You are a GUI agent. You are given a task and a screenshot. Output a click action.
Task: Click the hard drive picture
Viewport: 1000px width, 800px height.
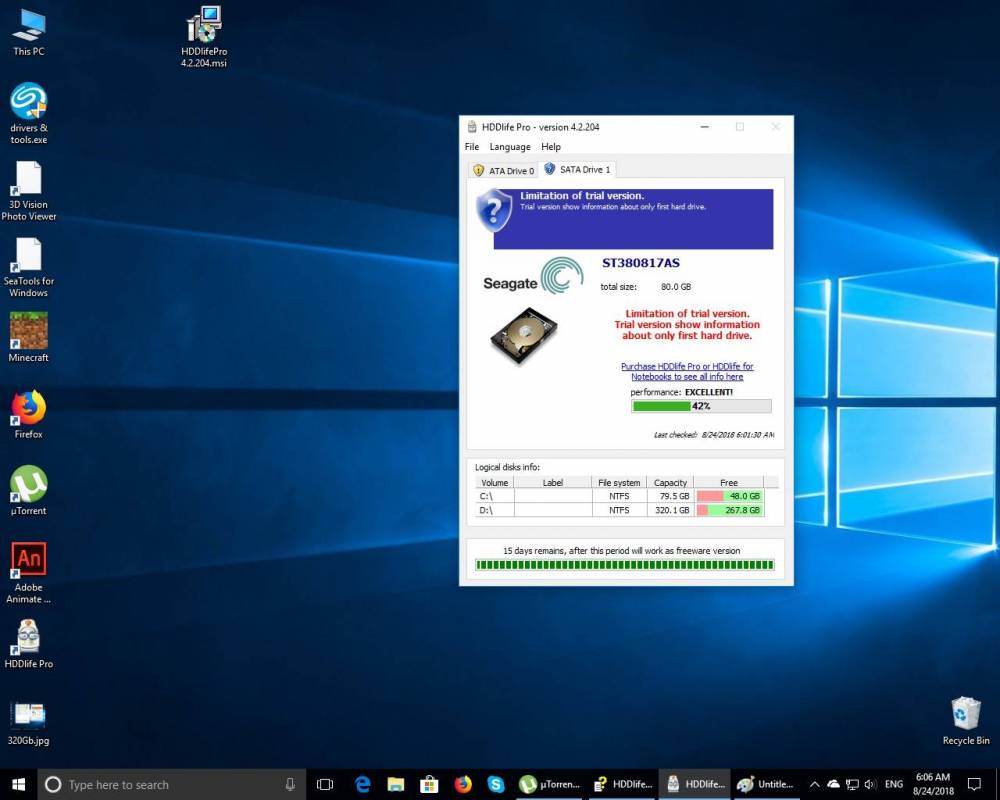coord(524,335)
